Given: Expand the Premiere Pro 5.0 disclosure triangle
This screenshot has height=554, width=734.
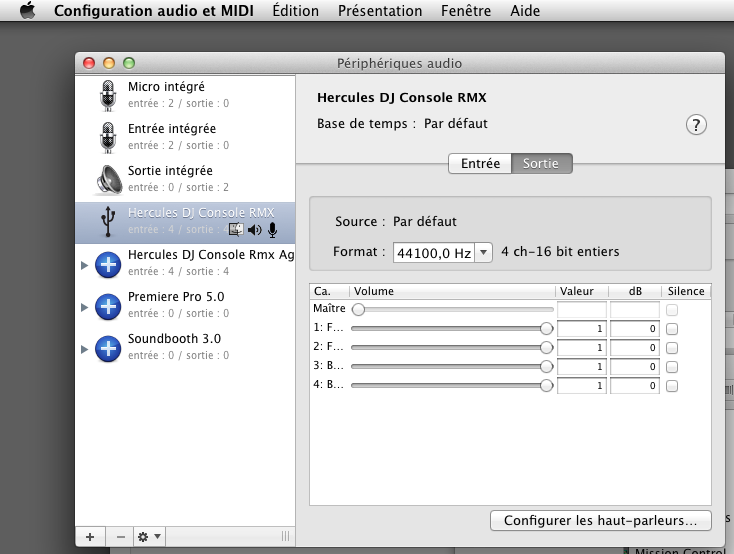Looking at the screenshot, I should click(x=84, y=307).
